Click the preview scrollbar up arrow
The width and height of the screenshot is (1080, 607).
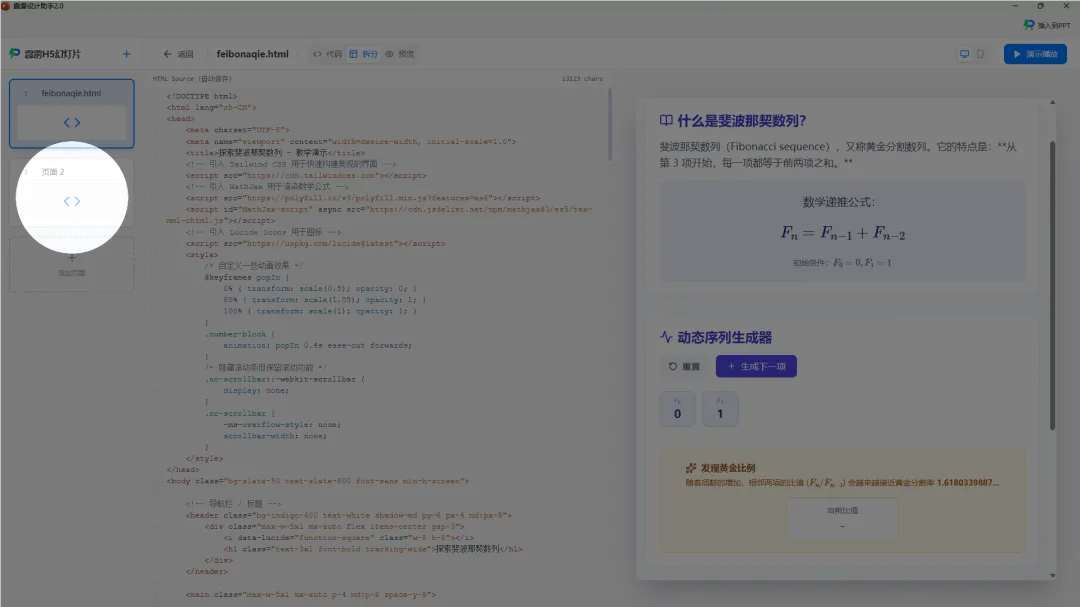coord(1052,102)
